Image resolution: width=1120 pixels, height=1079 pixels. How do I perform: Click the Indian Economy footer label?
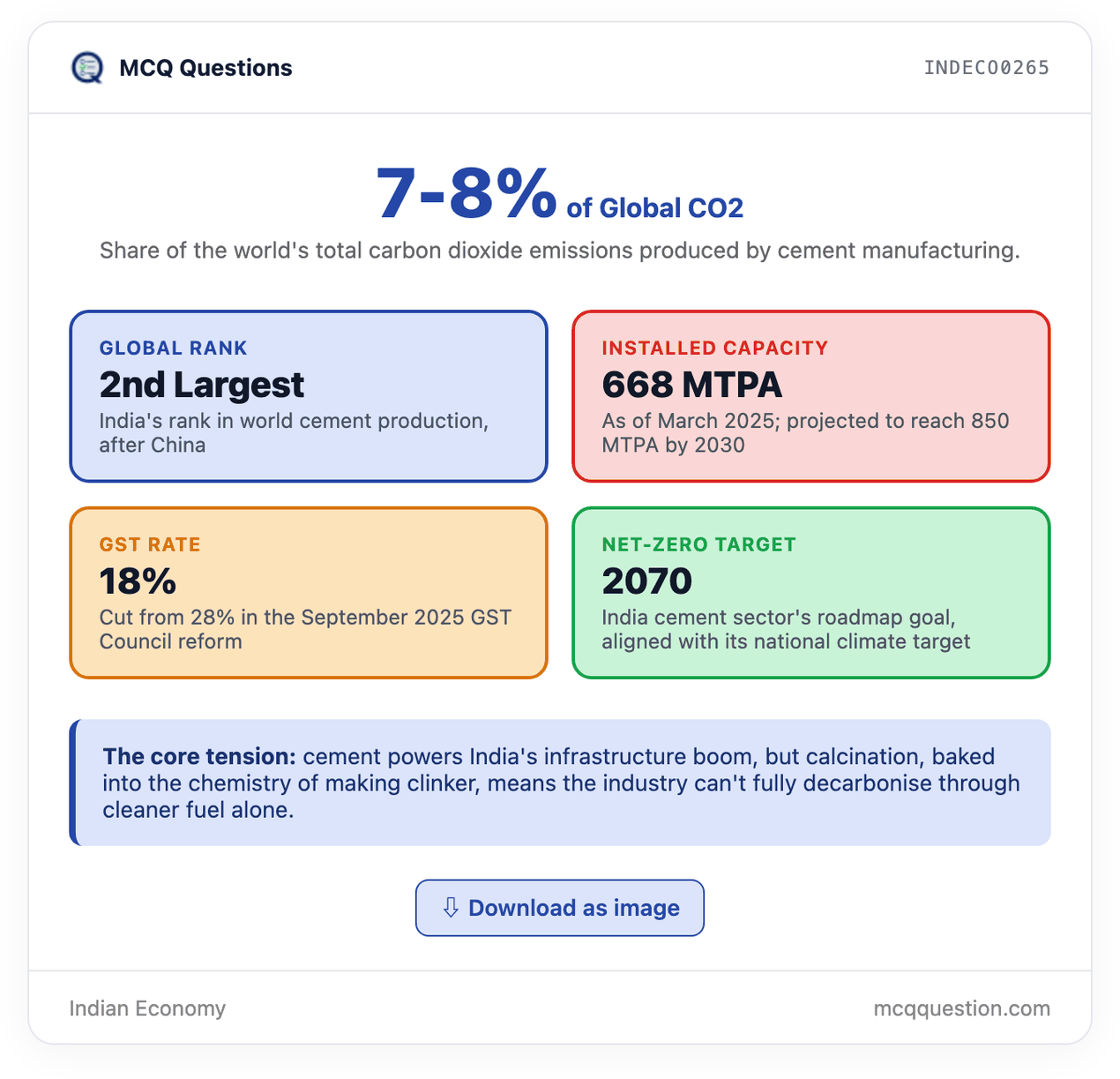tap(147, 1008)
